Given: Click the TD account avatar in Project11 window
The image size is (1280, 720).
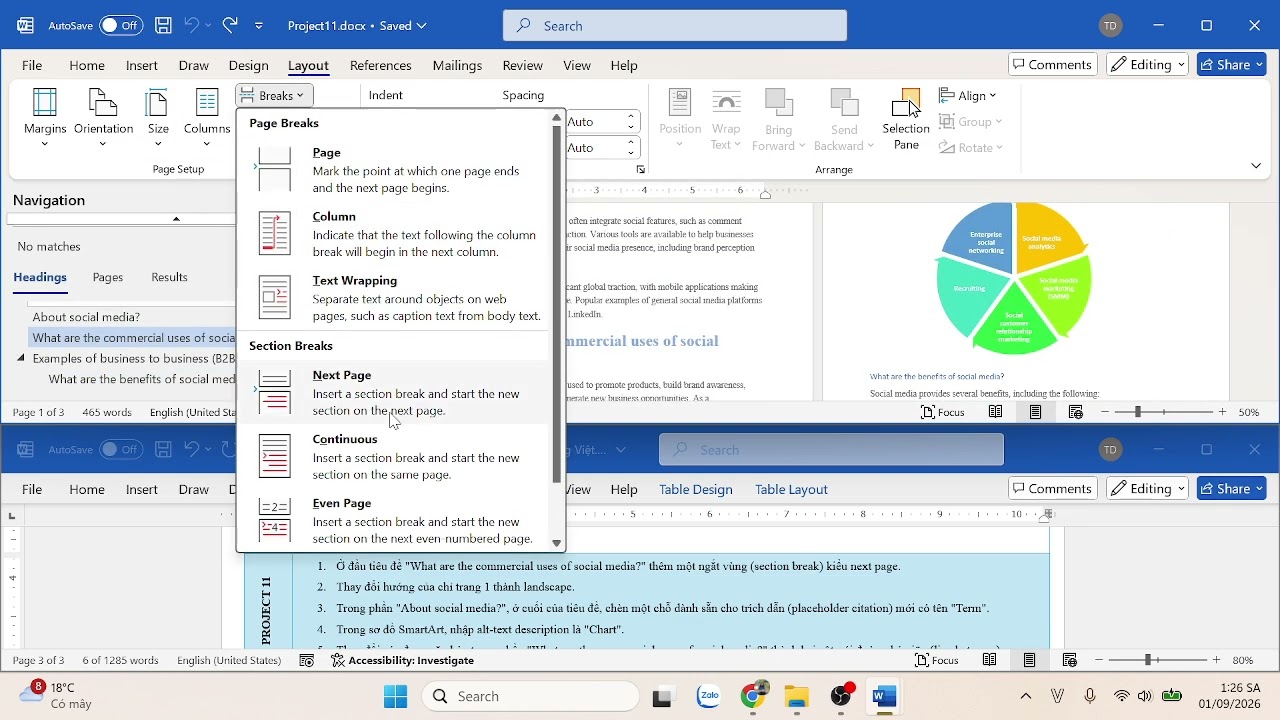Looking at the screenshot, I should pos(1111,26).
